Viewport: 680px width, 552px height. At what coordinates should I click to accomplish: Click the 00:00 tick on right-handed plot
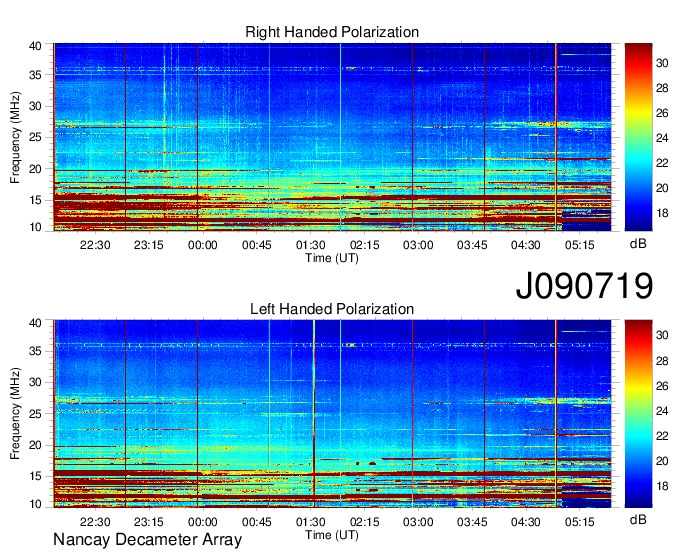(203, 245)
